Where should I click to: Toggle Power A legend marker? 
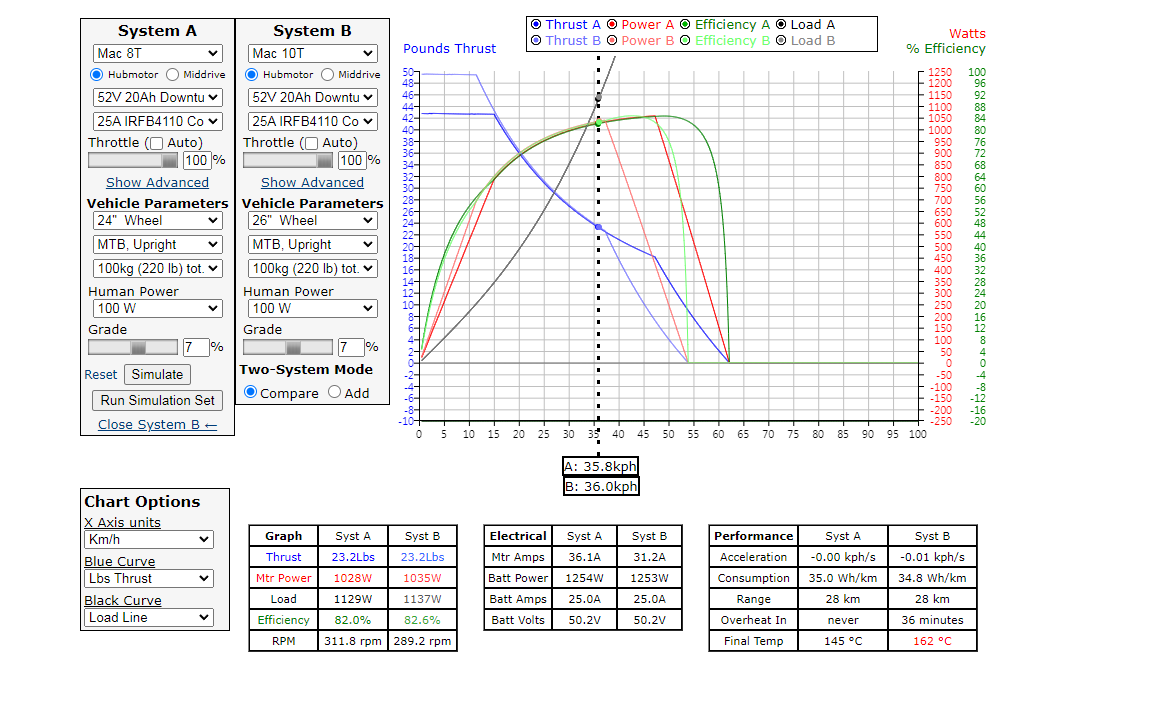coord(612,25)
